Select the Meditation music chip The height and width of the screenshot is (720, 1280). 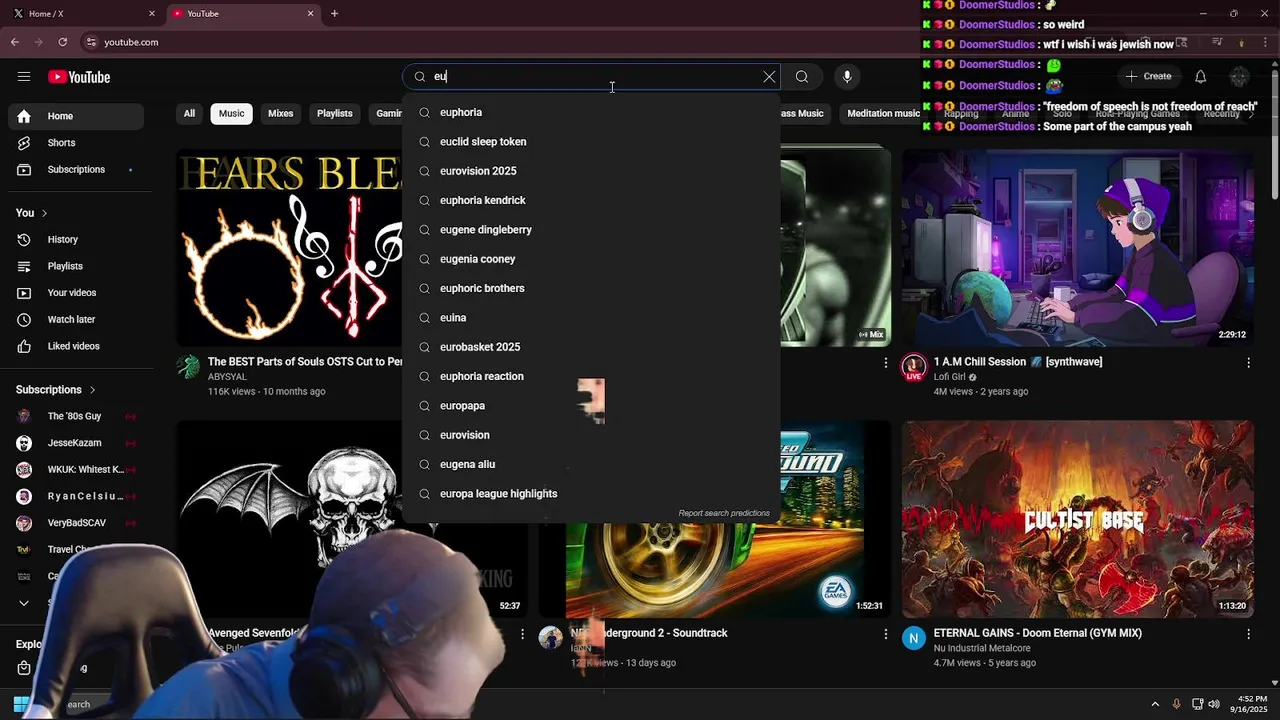pyautogui.click(x=883, y=114)
